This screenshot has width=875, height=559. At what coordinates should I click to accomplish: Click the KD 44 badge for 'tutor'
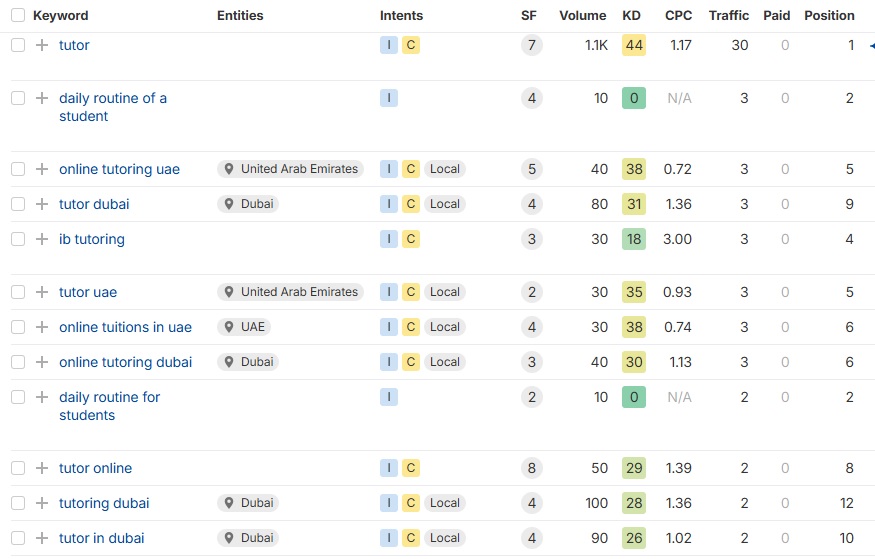point(633,45)
